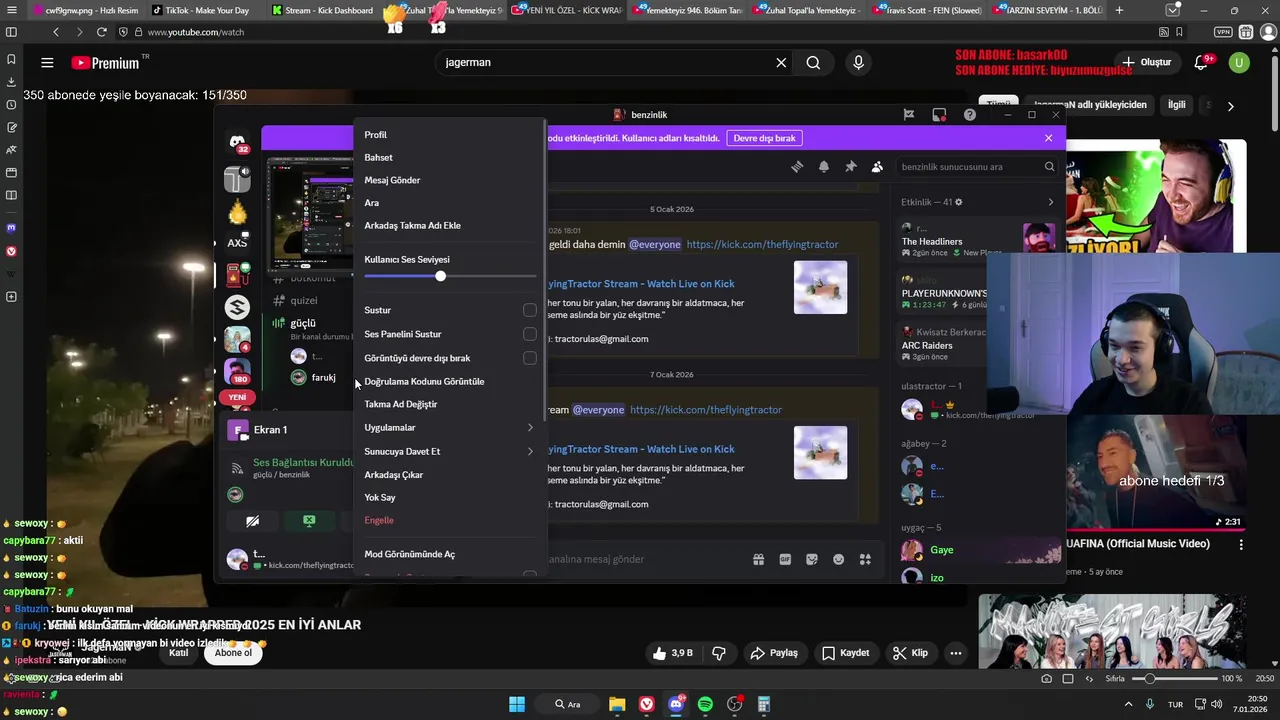Open sticker picker in Discord message bar
Screen dimensions: 1280x720
point(812,559)
